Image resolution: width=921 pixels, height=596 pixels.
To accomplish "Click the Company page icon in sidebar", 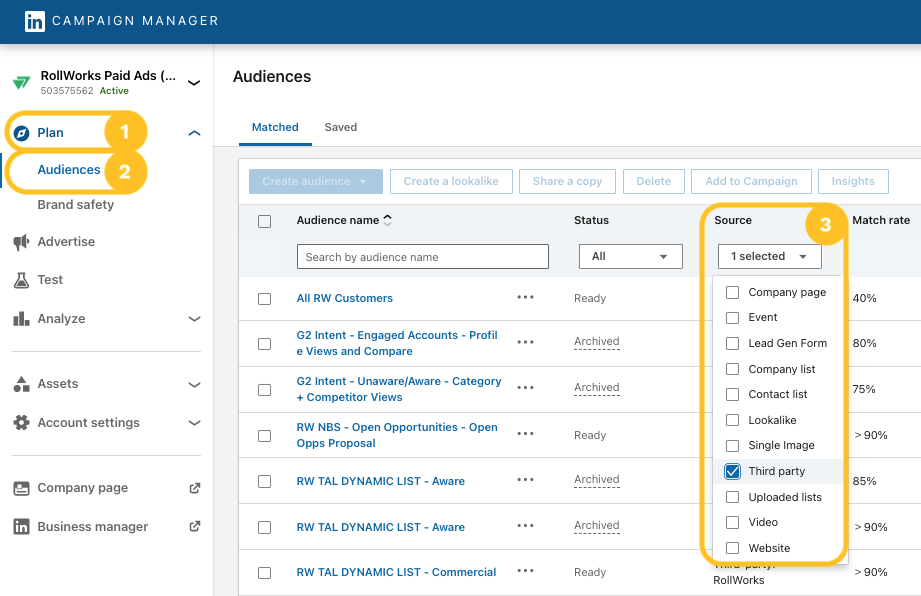I will [x=22, y=487].
